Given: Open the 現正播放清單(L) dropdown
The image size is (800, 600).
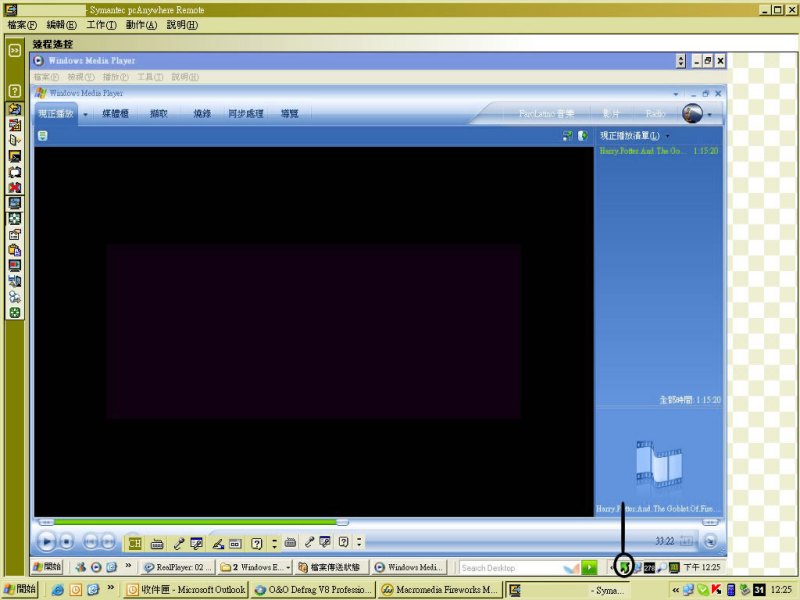Looking at the screenshot, I should coord(634,136).
